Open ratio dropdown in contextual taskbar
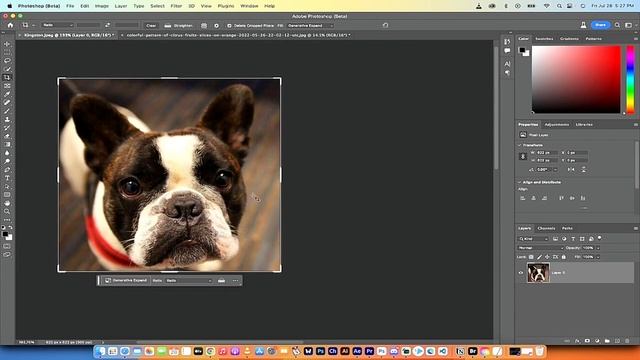This screenshot has height=360, width=640. click(x=189, y=280)
